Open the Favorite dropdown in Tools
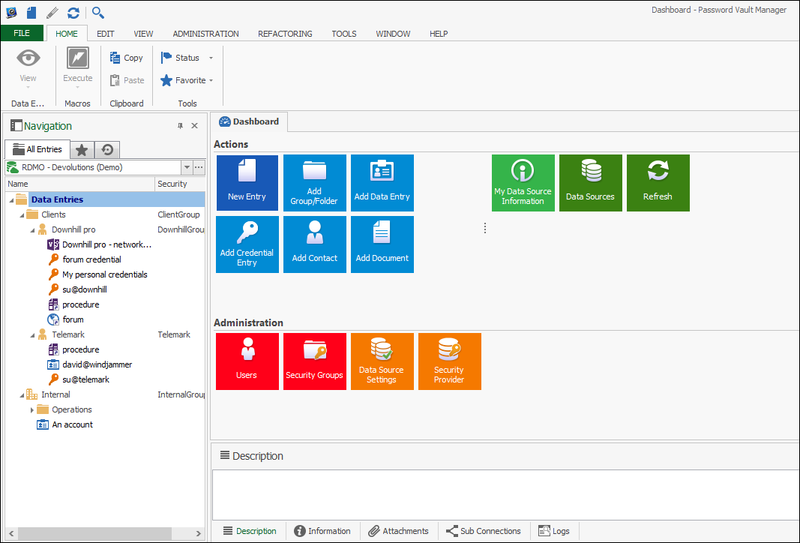 [x=211, y=81]
